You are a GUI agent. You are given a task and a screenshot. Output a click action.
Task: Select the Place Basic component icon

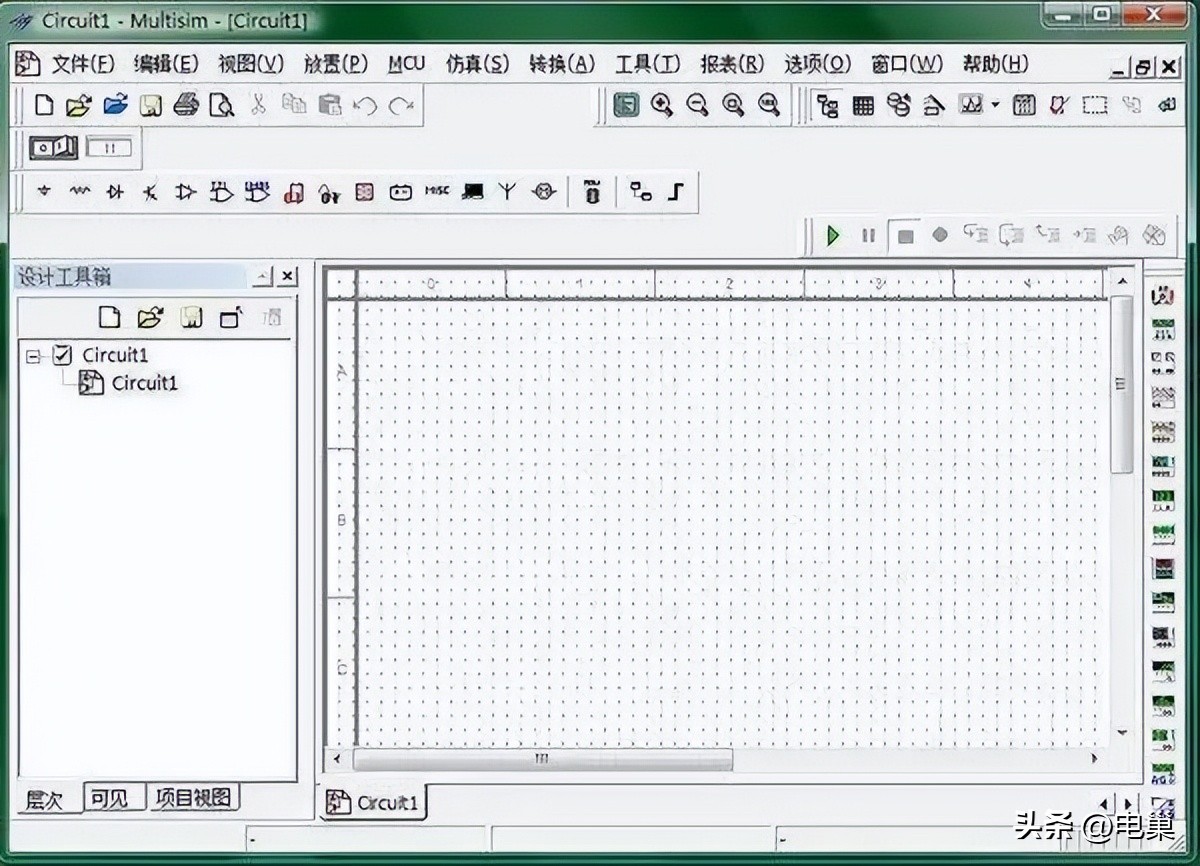[80, 190]
